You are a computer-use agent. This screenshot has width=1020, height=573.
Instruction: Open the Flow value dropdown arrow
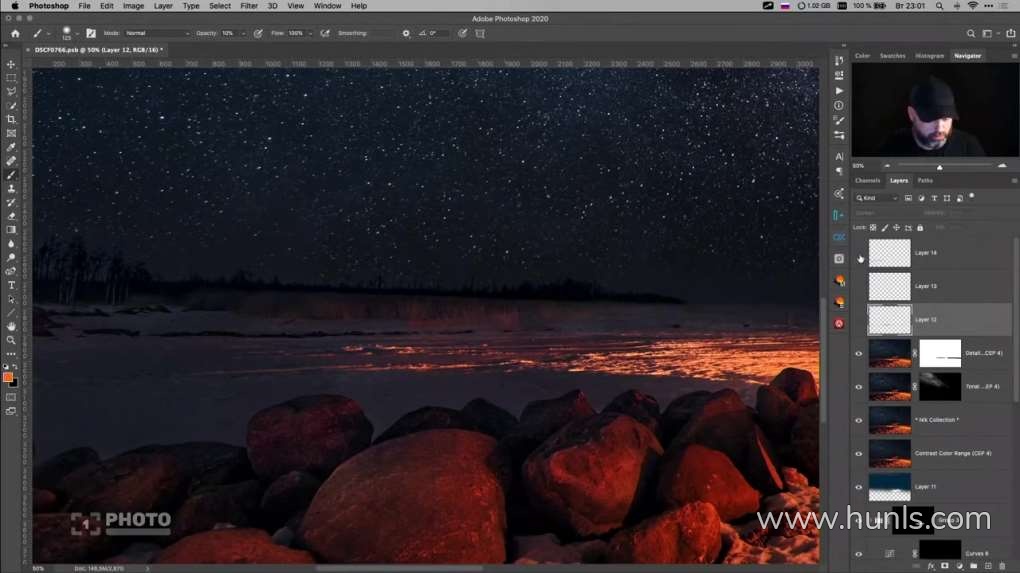point(310,33)
